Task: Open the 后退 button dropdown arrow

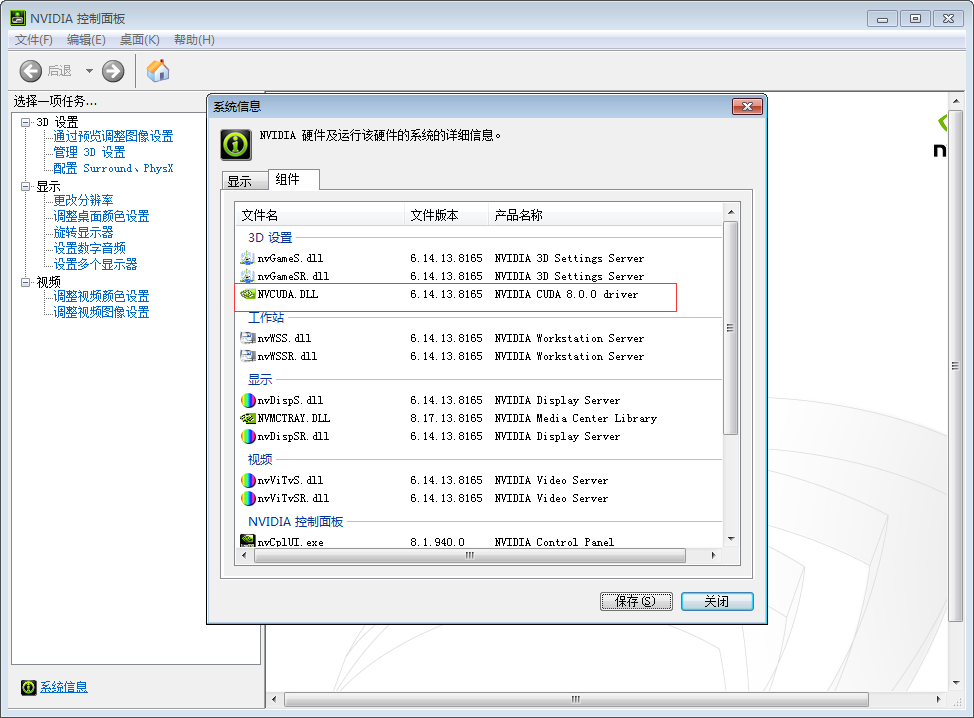Action: pyautogui.click(x=87, y=71)
